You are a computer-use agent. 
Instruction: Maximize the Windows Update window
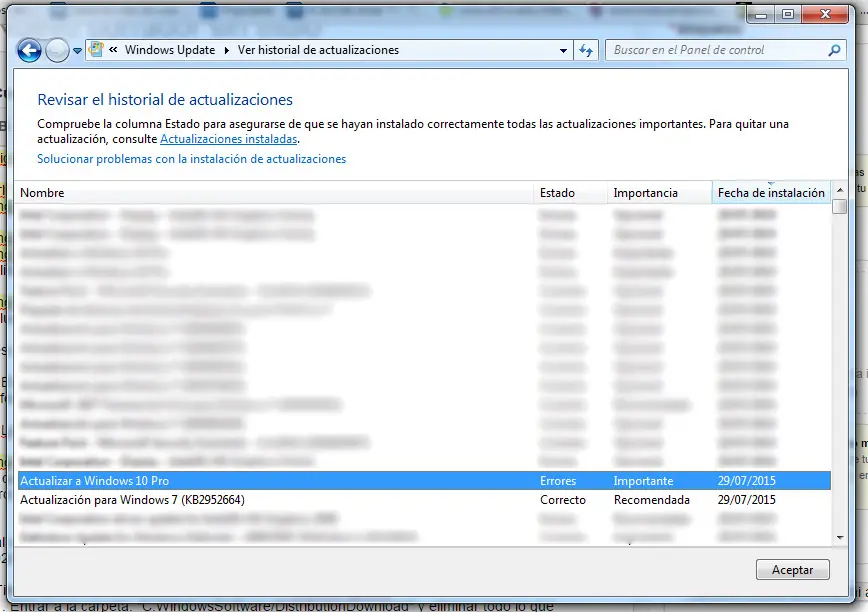788,14
